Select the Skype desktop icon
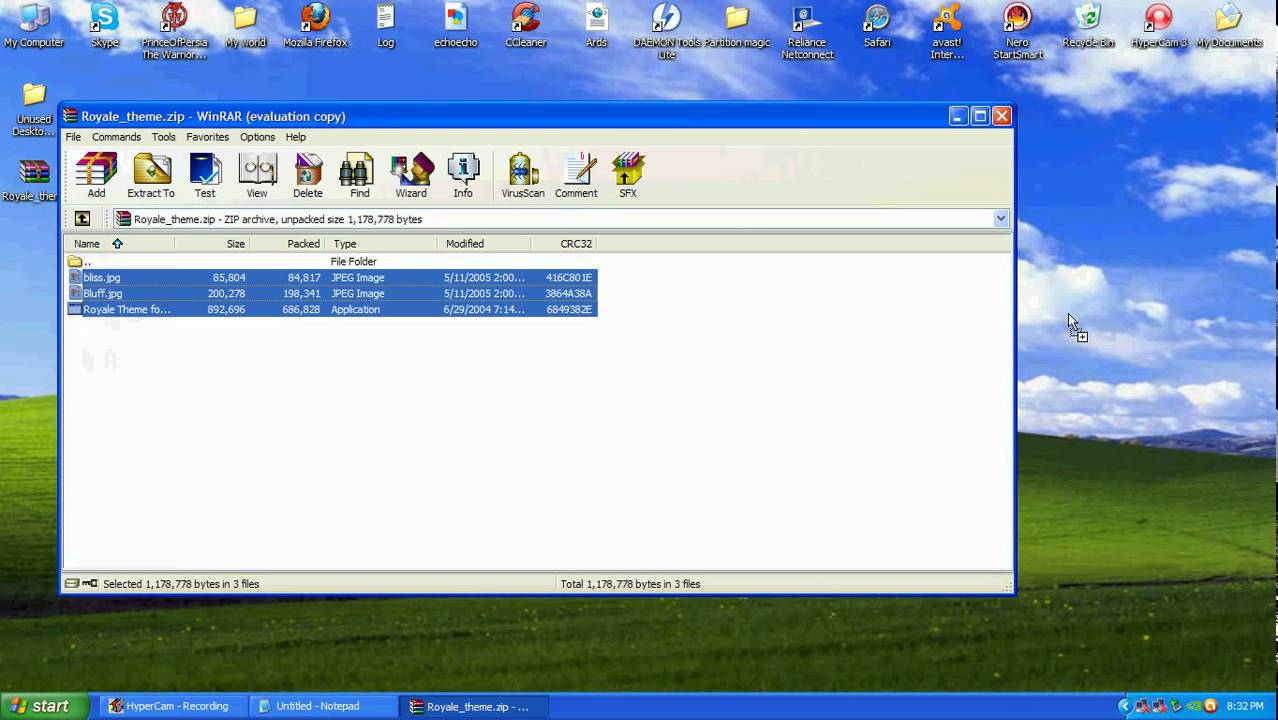The image size is (1278, 720). click(104, 26)
